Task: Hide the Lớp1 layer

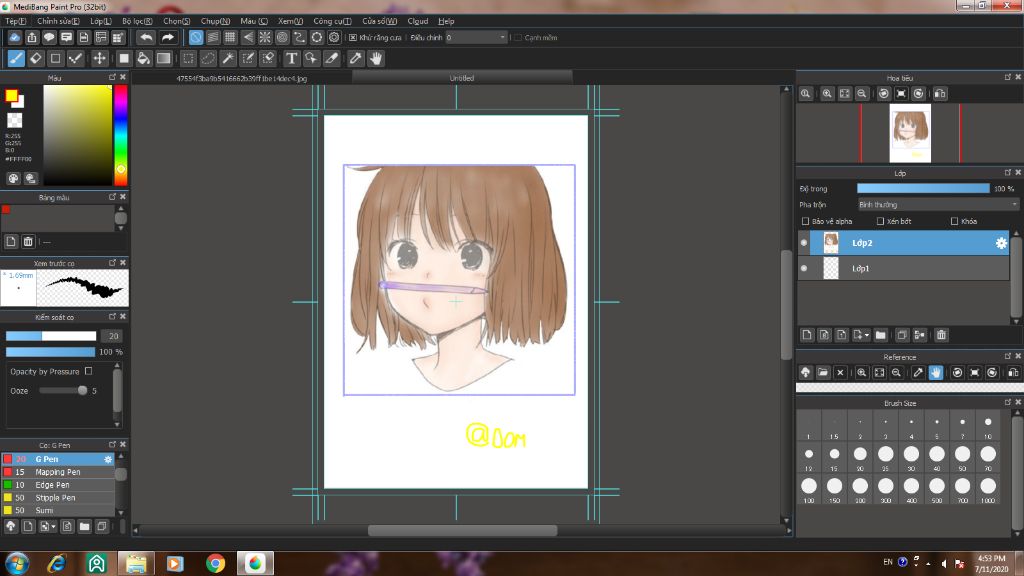Action: 804,268
